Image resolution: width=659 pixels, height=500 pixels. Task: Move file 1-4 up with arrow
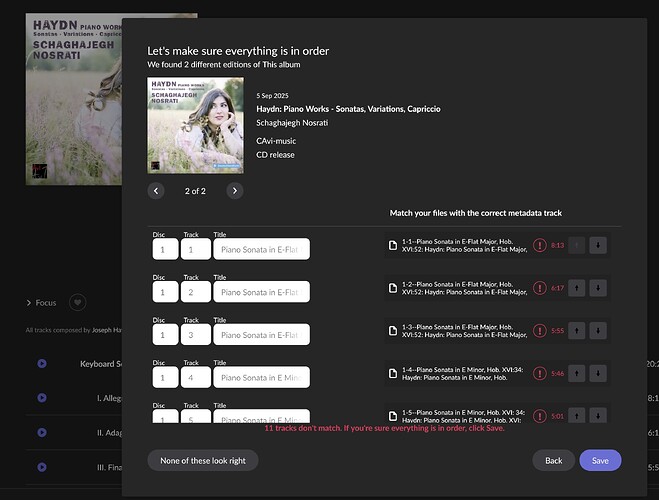click(577, 374)
